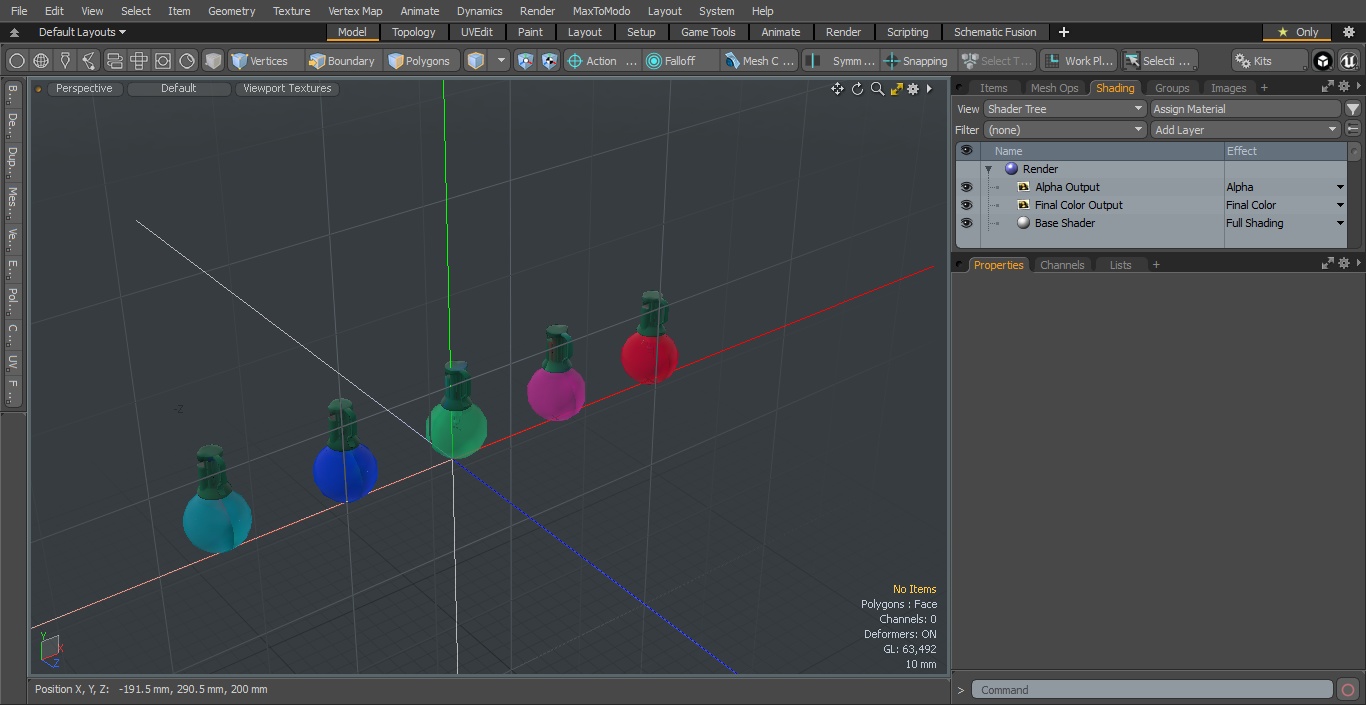The image size is (1366, 705).
Task: Click the gray cube icon left of Vertices
Action: 213,61
